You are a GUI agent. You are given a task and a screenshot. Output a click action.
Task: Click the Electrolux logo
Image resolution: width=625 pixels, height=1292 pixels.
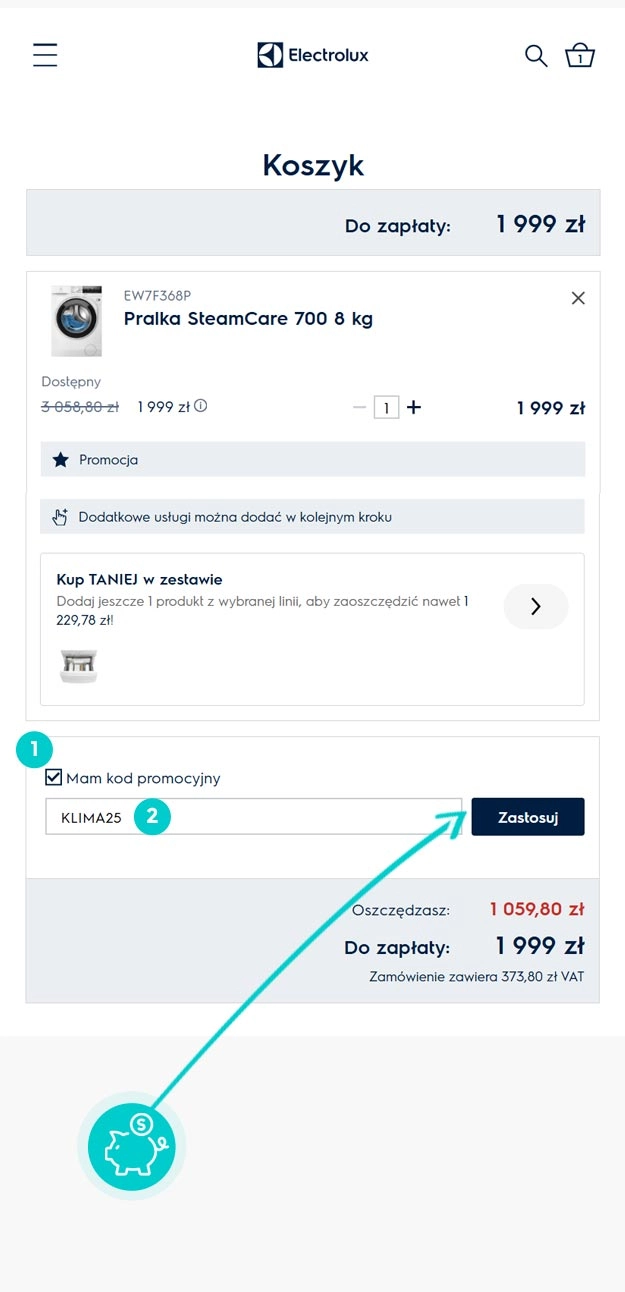coord(313,55)
